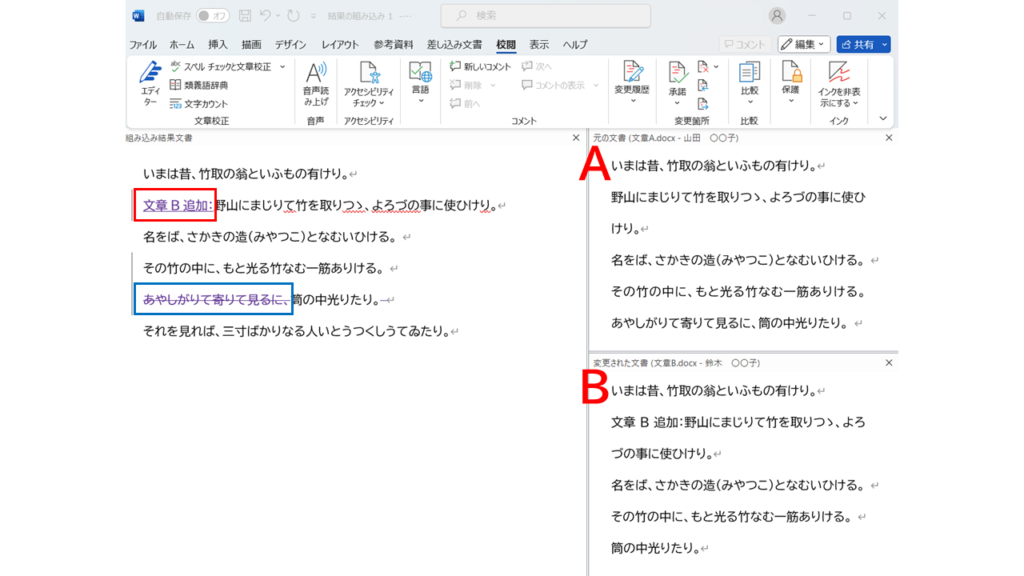Add a new comment (新しいコメント)

click(480, 67)
